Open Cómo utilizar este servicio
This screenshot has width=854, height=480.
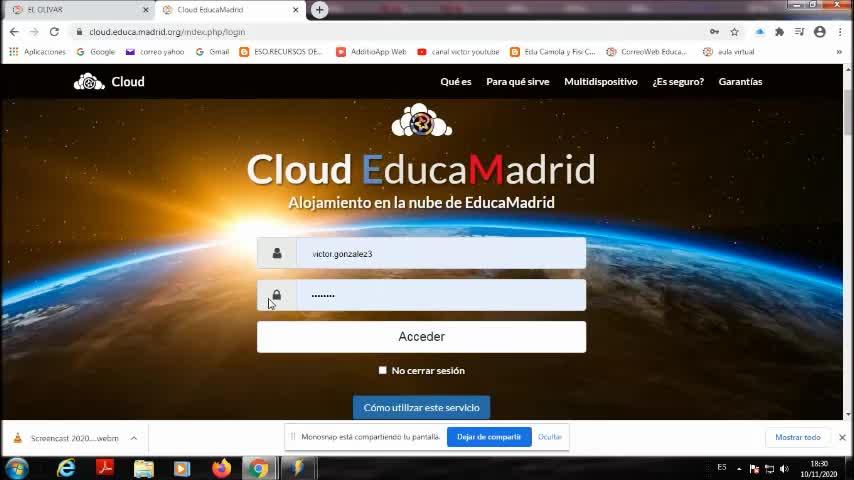point(422,408)
